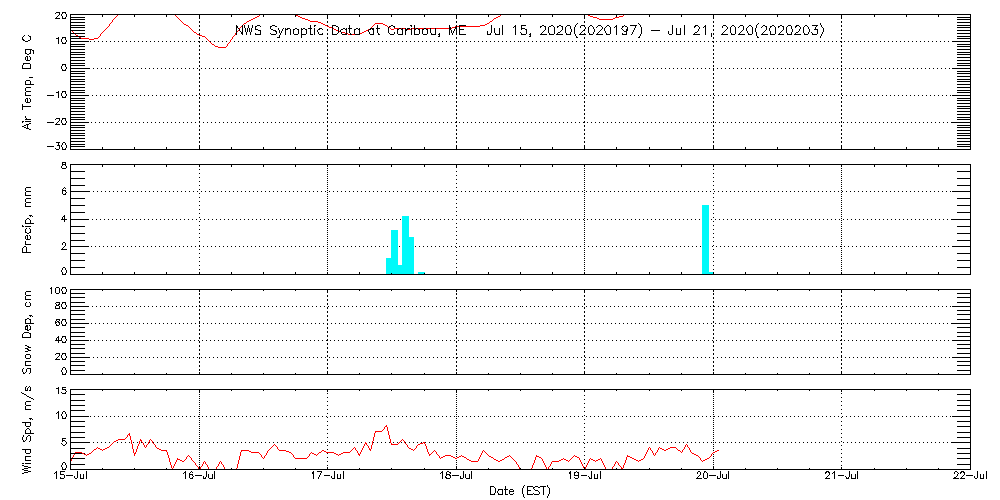Click the chart title mentioning Caribou, ME
The height and width of the screenshot is (500, 1000).
point(529,30)
